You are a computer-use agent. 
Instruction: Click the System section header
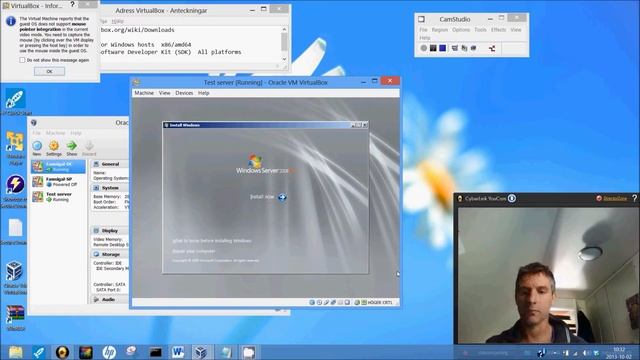[x=109, y=188]
